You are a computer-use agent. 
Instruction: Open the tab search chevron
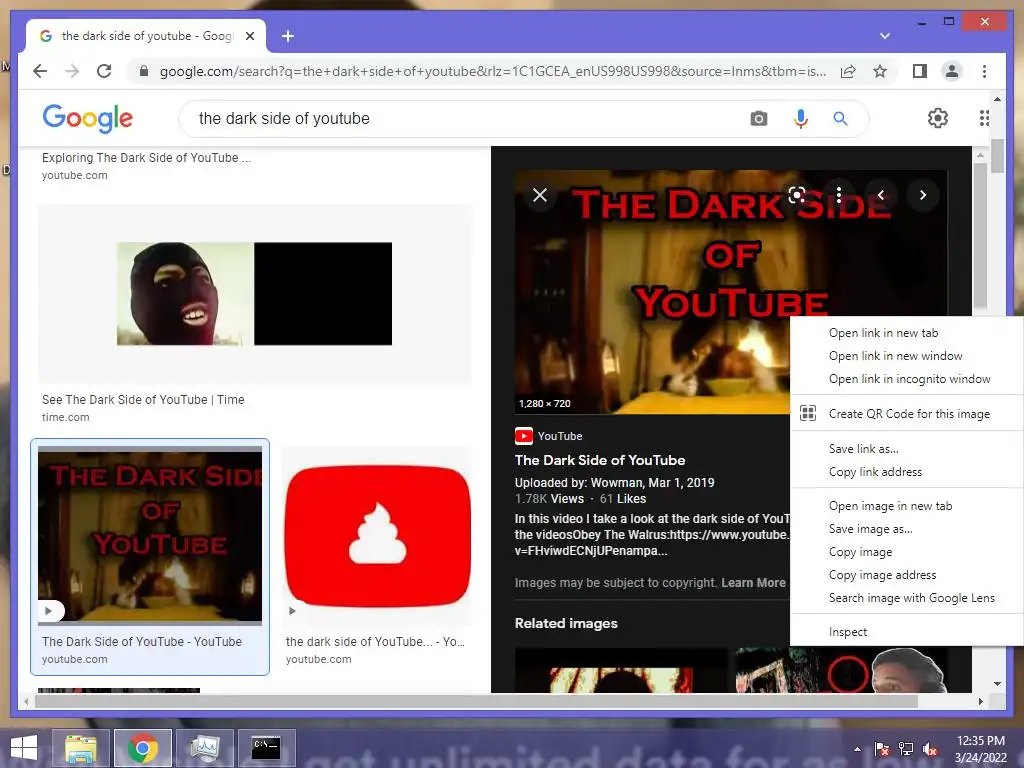tap(884, 36)
